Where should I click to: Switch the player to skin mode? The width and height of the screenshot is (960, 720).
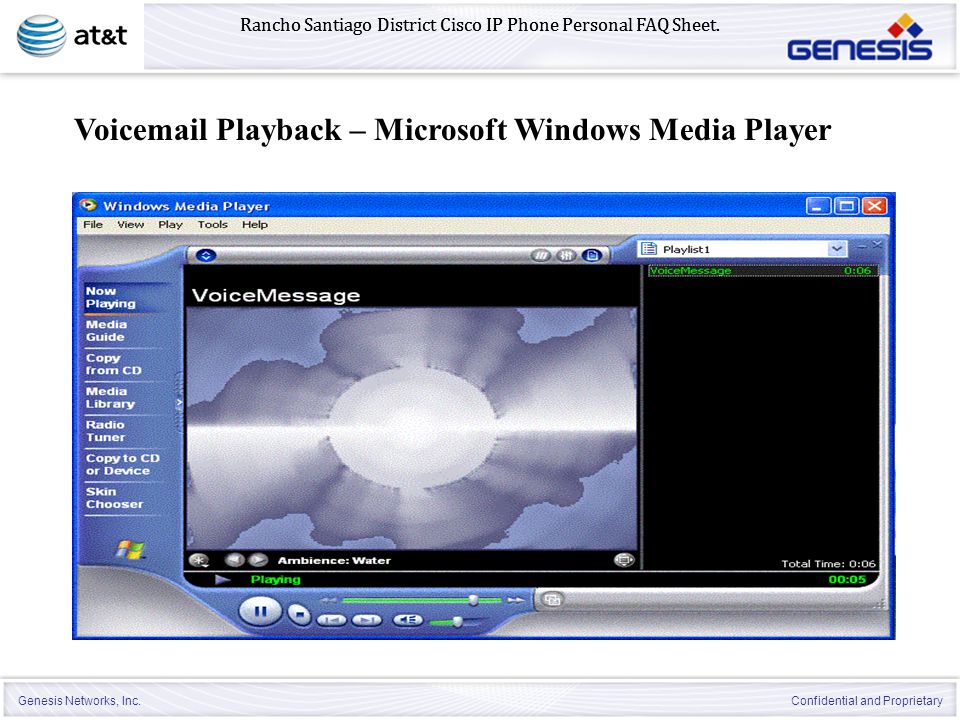[552, 600]
